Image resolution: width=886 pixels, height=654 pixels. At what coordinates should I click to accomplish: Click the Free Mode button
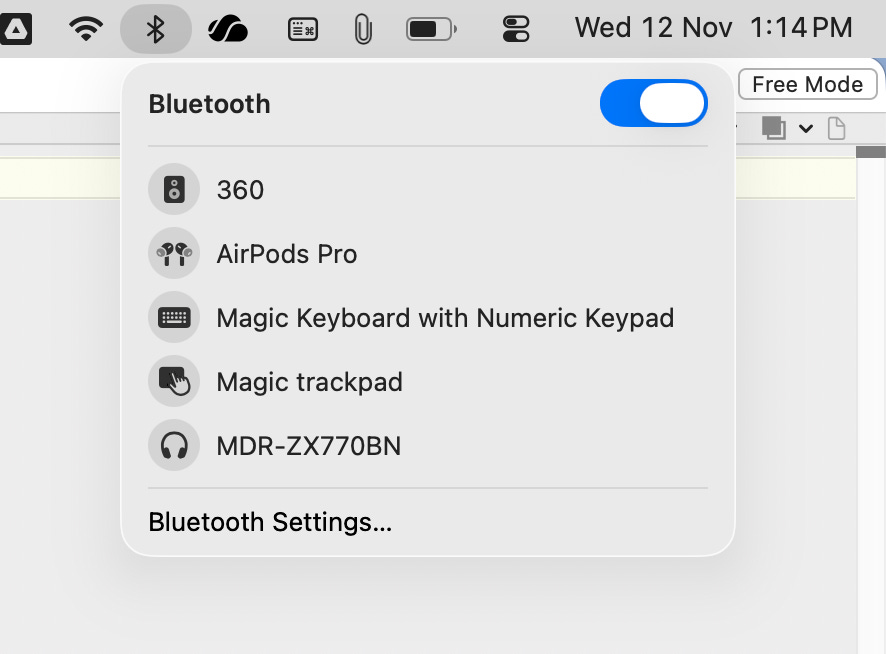807,84
